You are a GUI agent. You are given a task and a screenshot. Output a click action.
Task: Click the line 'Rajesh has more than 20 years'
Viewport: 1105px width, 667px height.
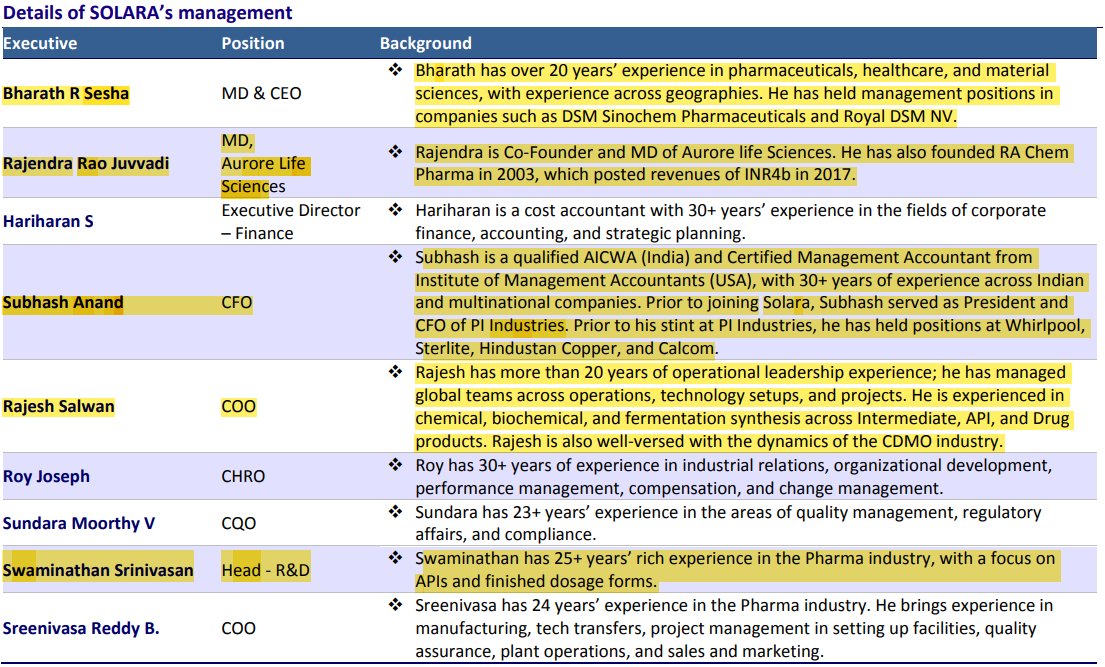(741, 372)
